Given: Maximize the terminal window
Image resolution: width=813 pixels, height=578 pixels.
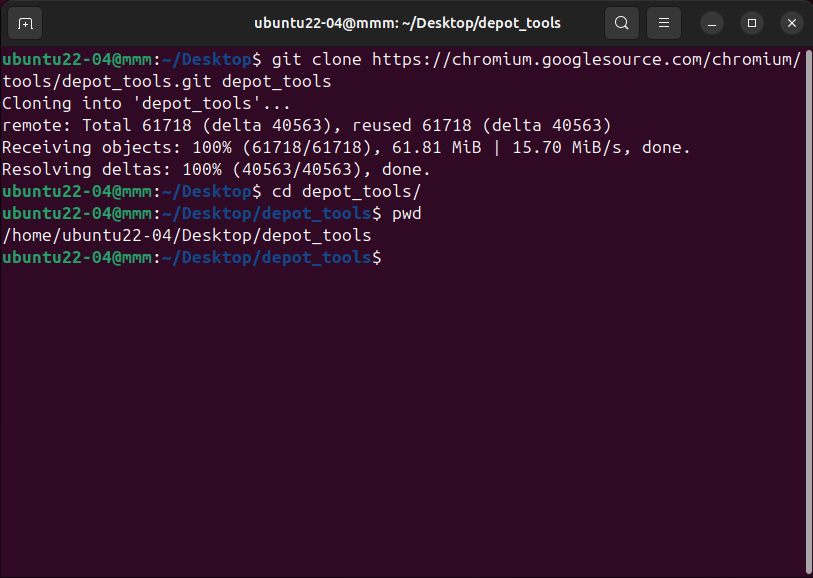Looking at the screenshot, I should pyautogui.click(x=752, y=23).
